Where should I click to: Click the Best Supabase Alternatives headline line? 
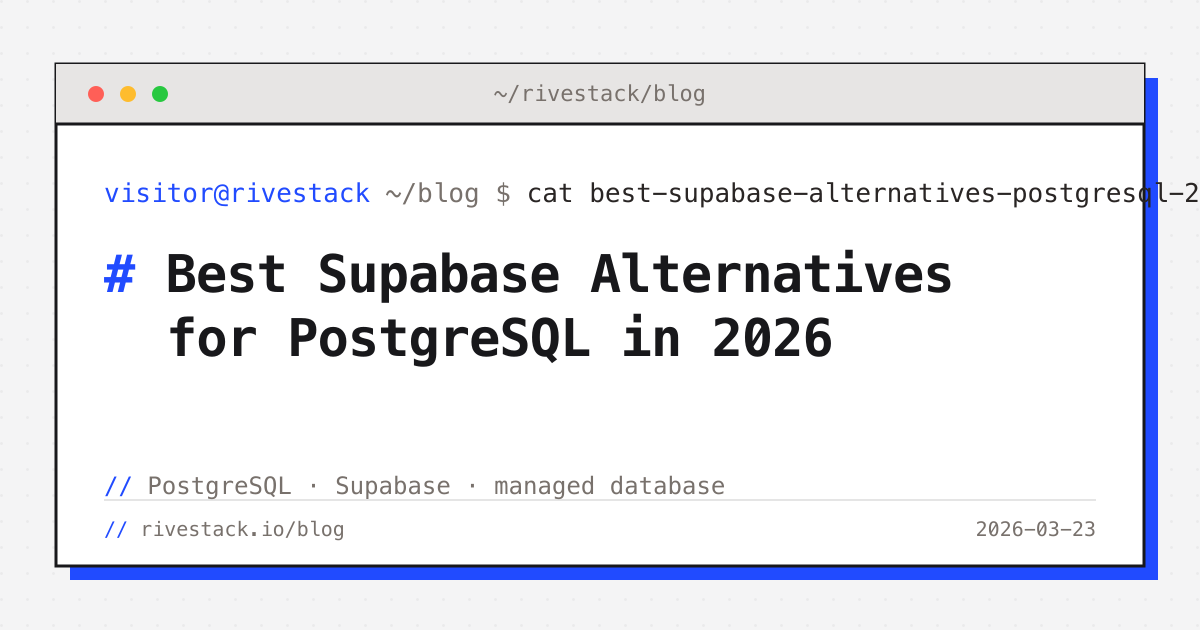[559, 275]
